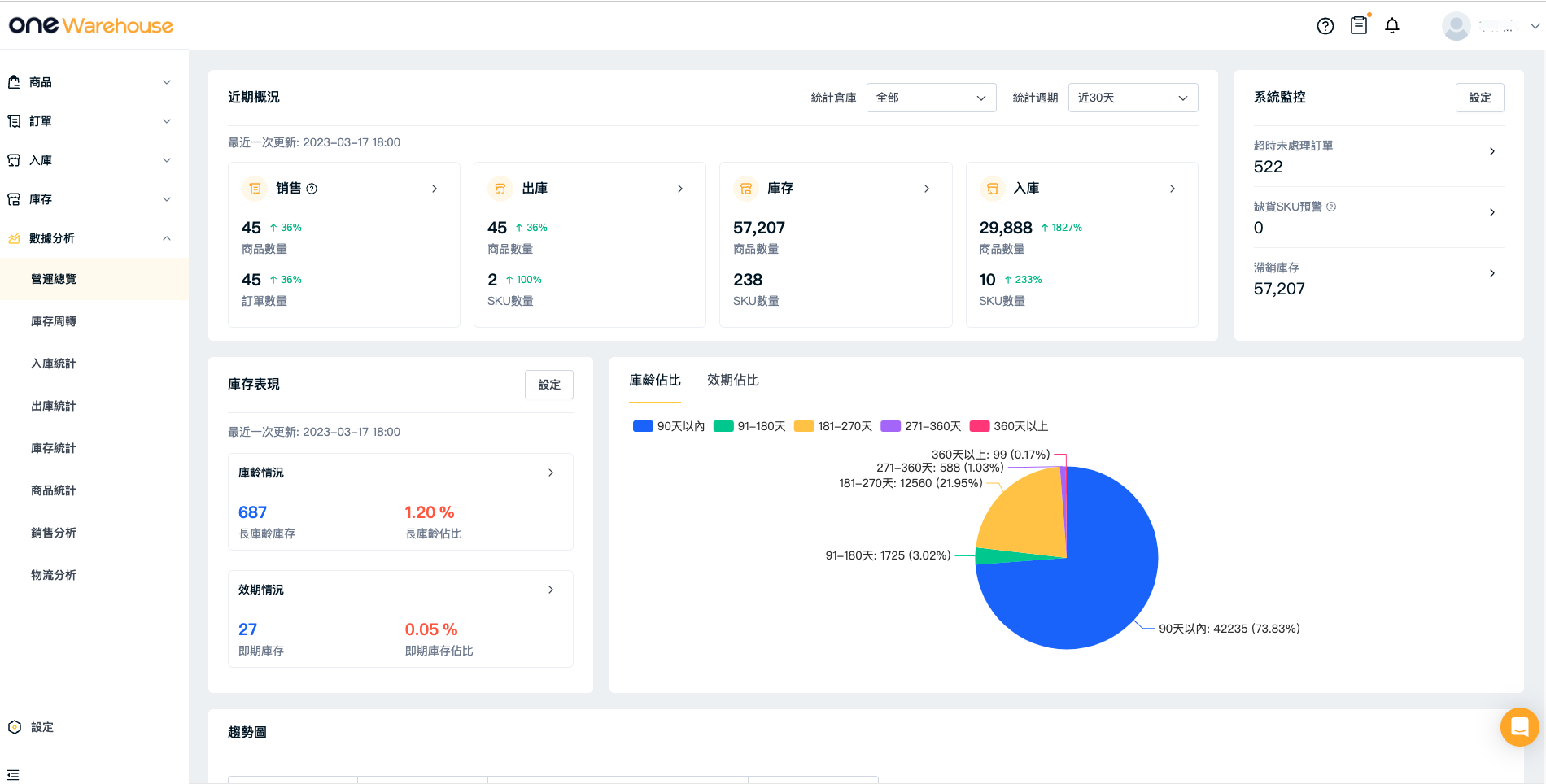Click the 687 長庫齡庫存 value
The width and height of the screenshot is (1546, 784).
252,512
